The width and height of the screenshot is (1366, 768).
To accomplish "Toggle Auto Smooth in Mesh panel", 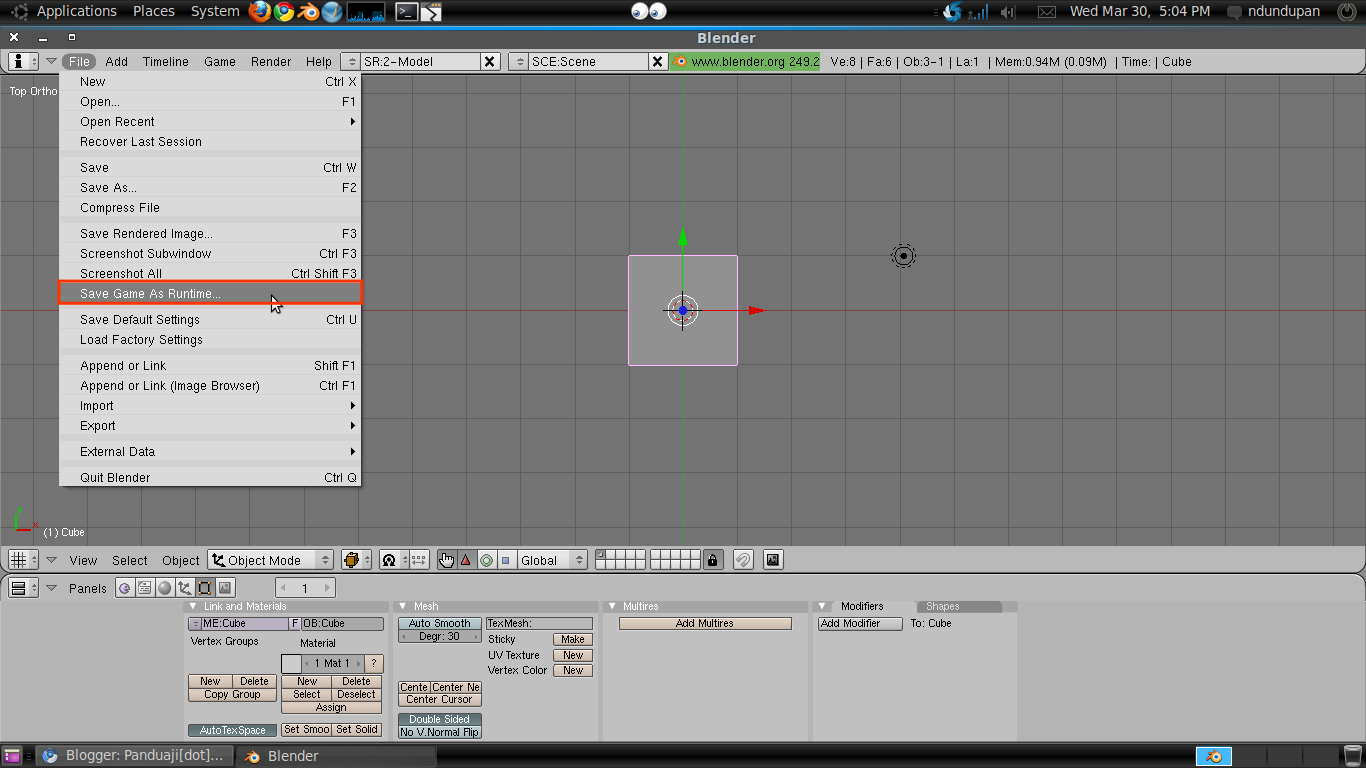I will coord(440,623).
